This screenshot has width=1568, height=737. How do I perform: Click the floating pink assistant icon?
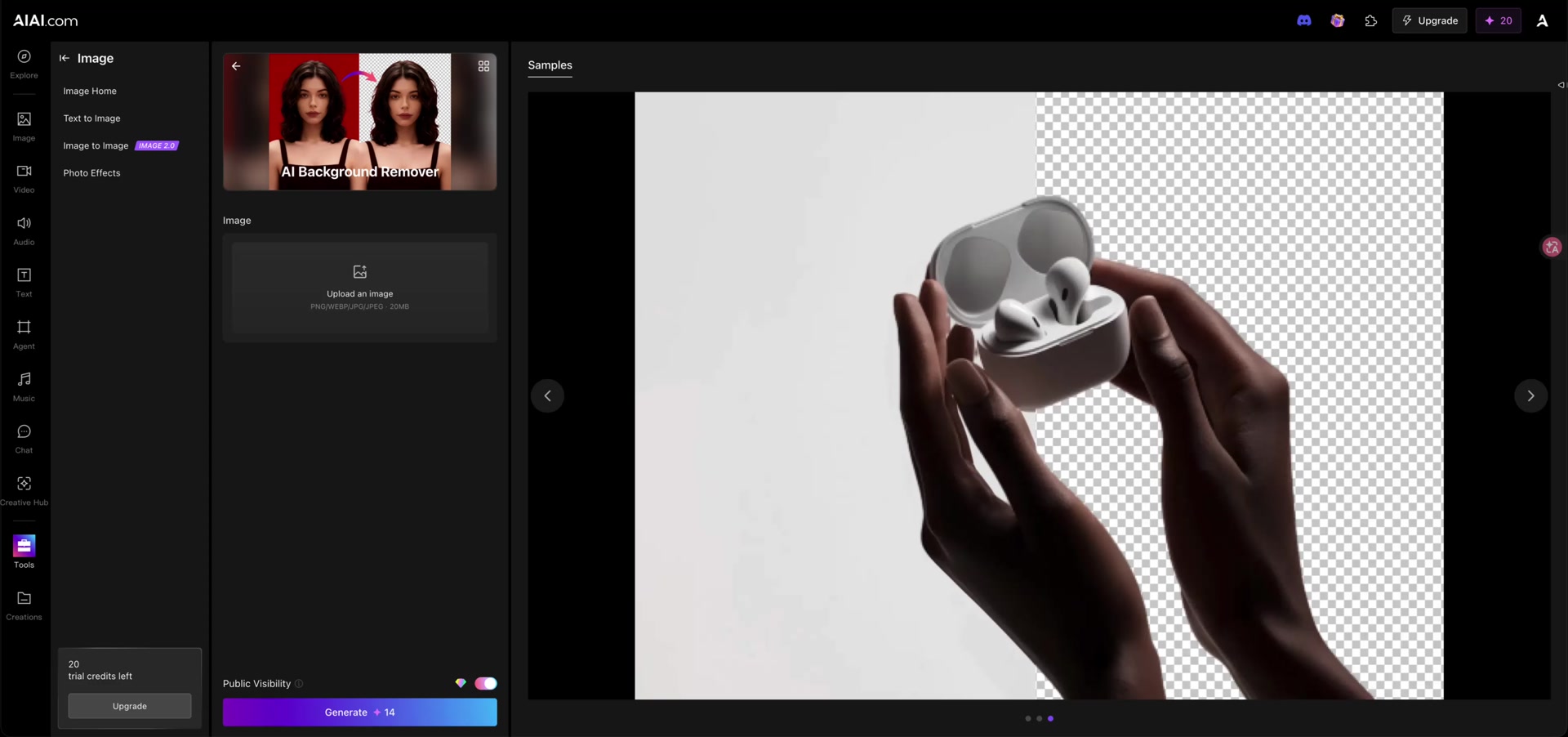click(1552, 247)
